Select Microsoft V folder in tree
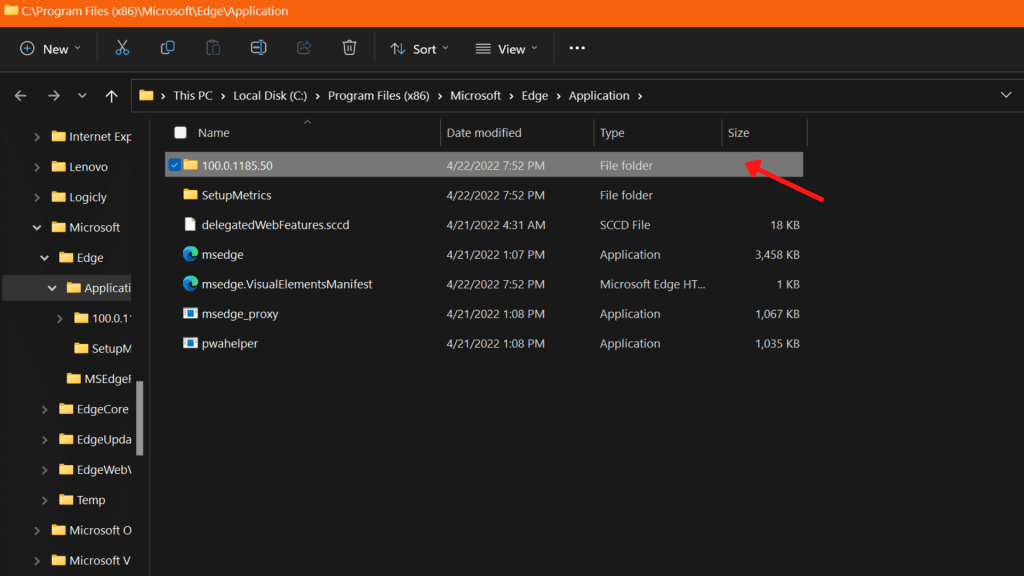This screenshot has height=576, width=1024. 91,560
